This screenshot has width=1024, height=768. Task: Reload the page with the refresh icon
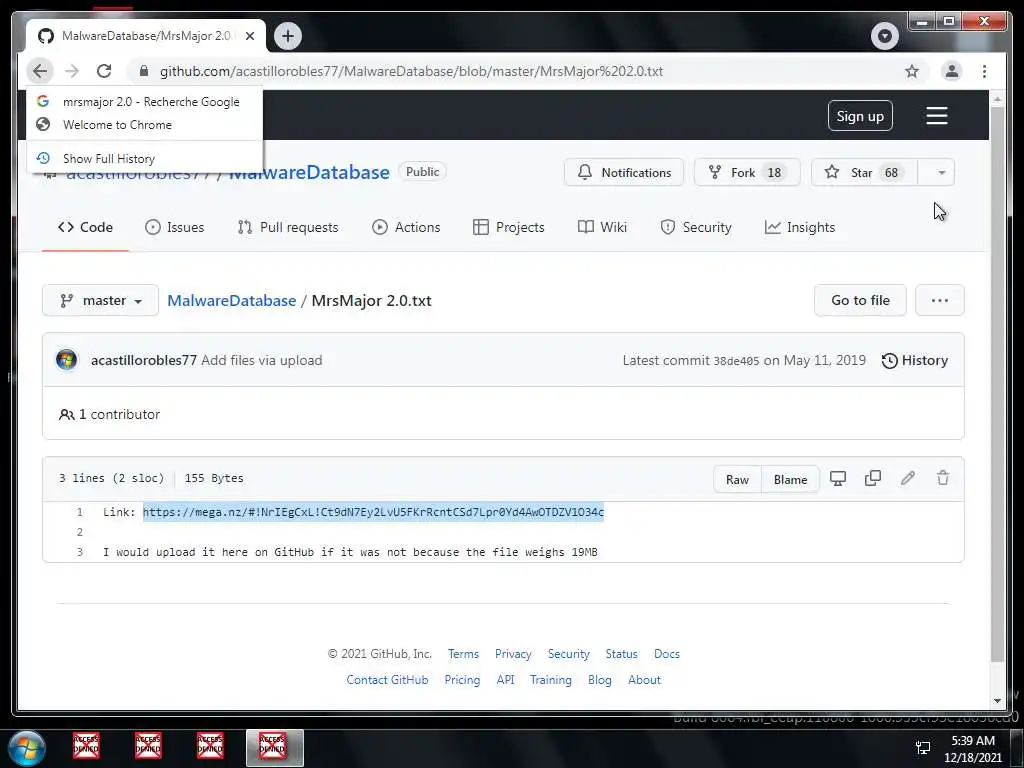[104, 71]
